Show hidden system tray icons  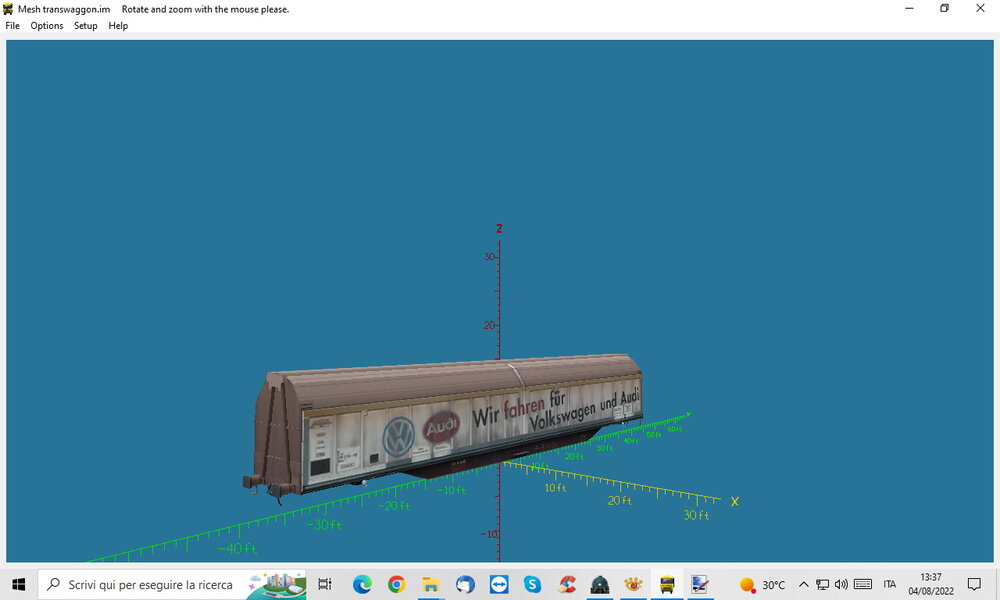tap(804, 584)
